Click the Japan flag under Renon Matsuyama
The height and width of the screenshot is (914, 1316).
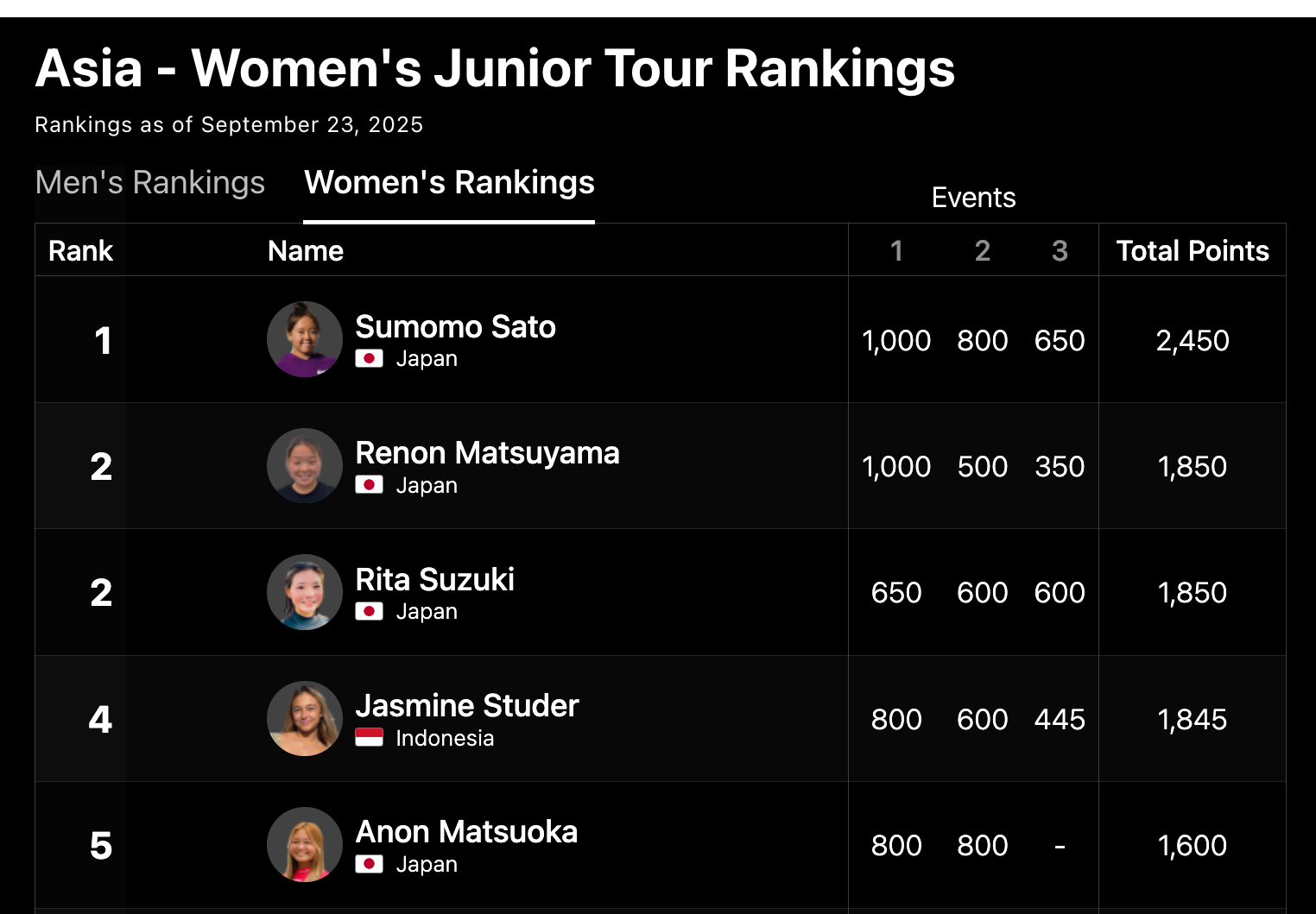pyautogui.click(x=369, y=485)
